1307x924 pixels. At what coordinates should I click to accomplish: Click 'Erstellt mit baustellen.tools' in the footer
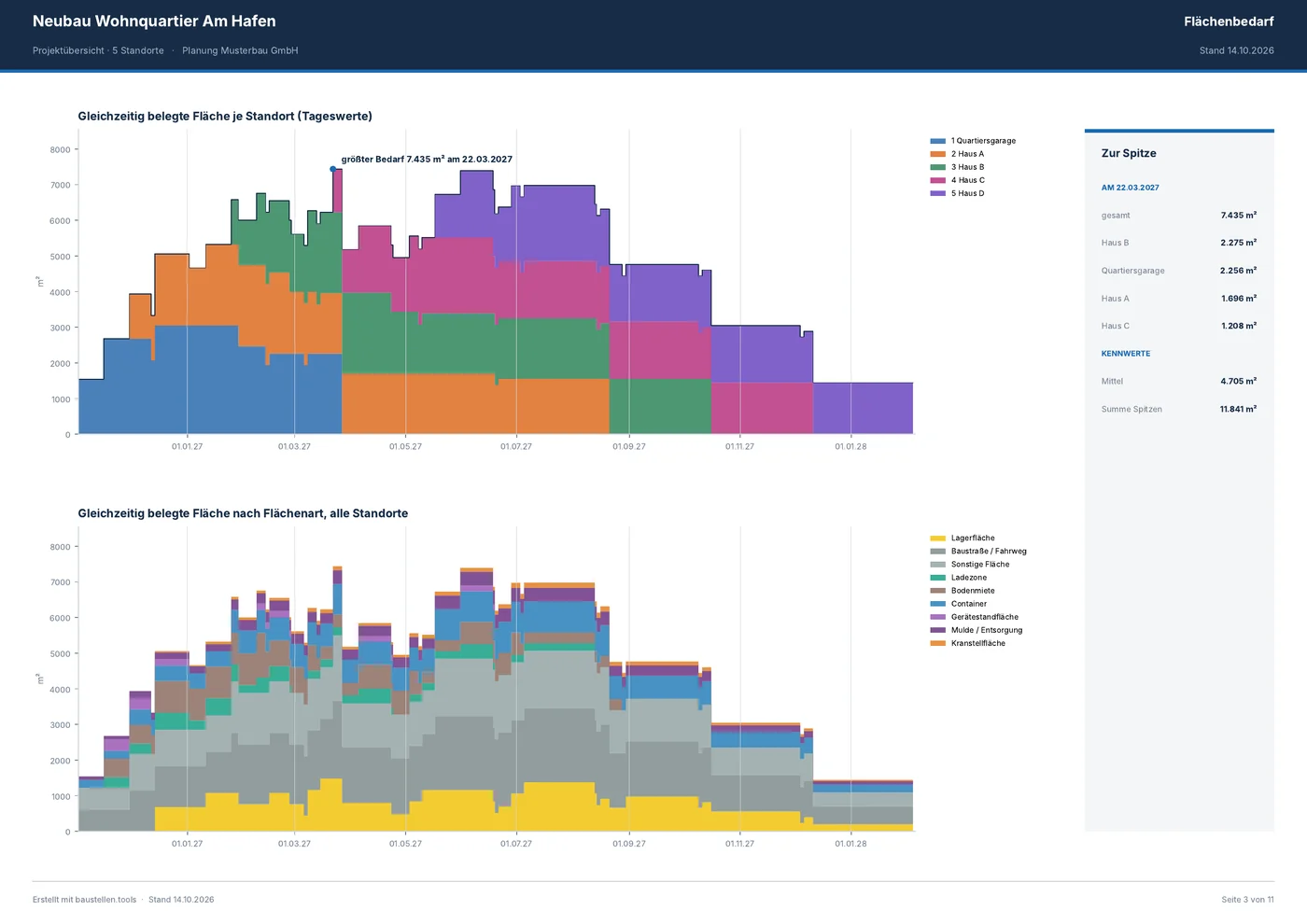tap(84, 900)
